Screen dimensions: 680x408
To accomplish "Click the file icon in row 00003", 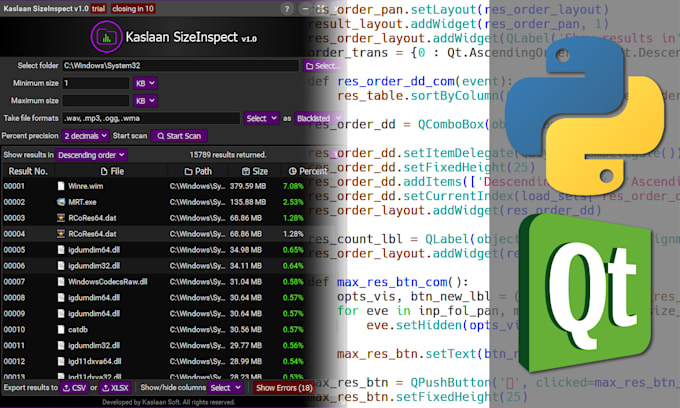I will click(61, 218).
